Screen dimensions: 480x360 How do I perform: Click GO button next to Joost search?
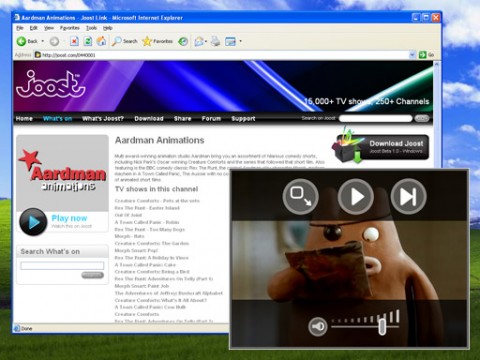pyautogui.click(x=422, y=118)
